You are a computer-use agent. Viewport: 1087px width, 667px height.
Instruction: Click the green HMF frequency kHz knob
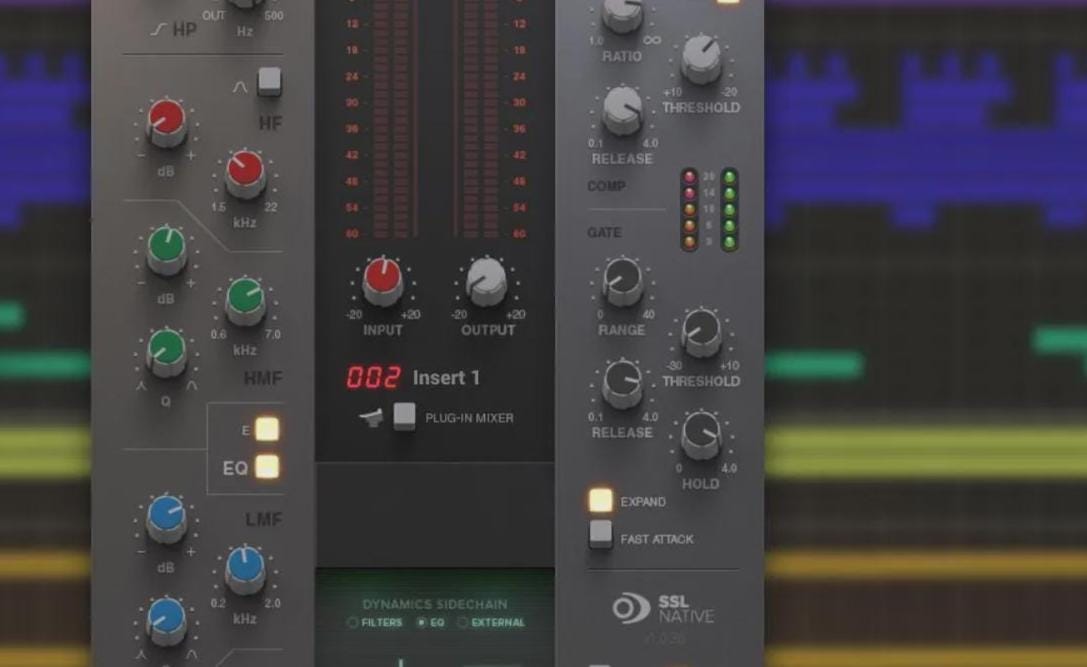click(x=245, y=301)
